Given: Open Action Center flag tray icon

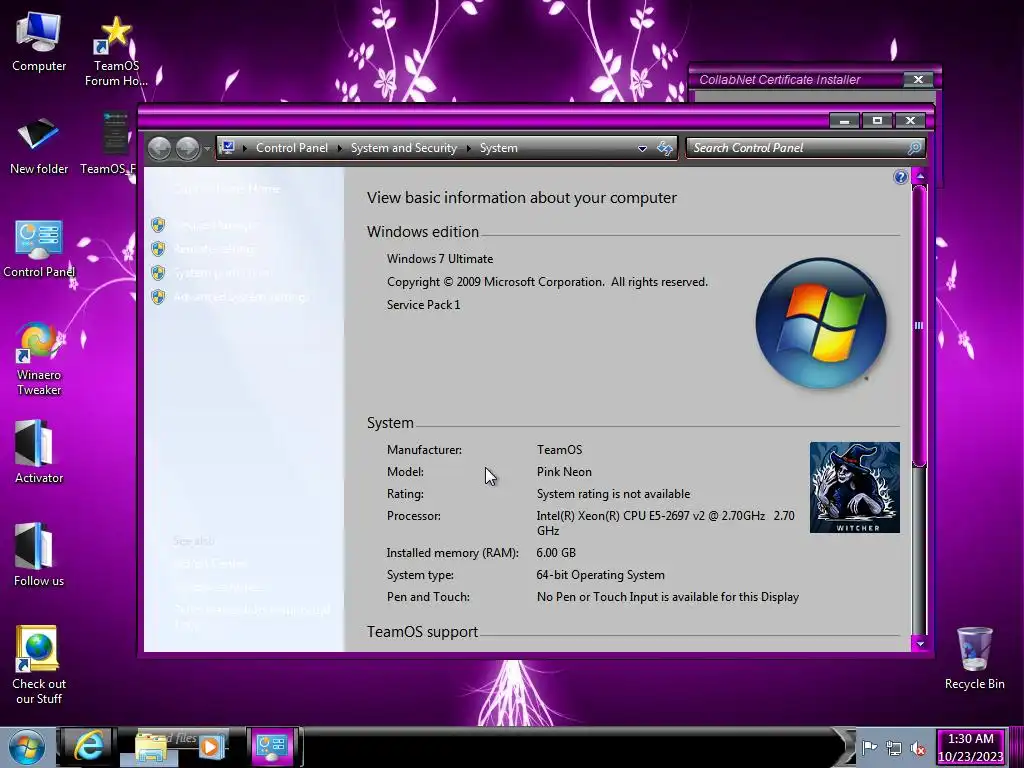Looking at the screenshot, I should pyautogui.click(x=869, y=748).
